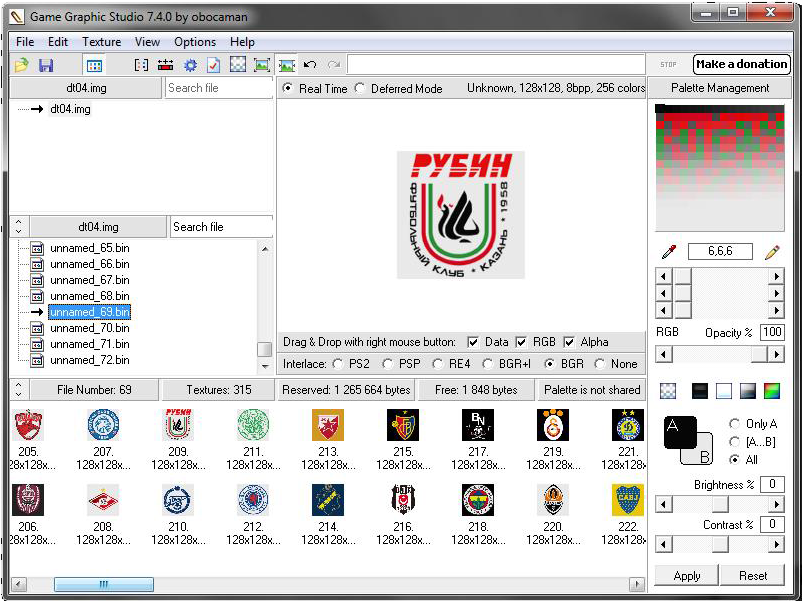Toggle the thumbnail grid view icon
The image size is (802, 601).
(95, 65)
